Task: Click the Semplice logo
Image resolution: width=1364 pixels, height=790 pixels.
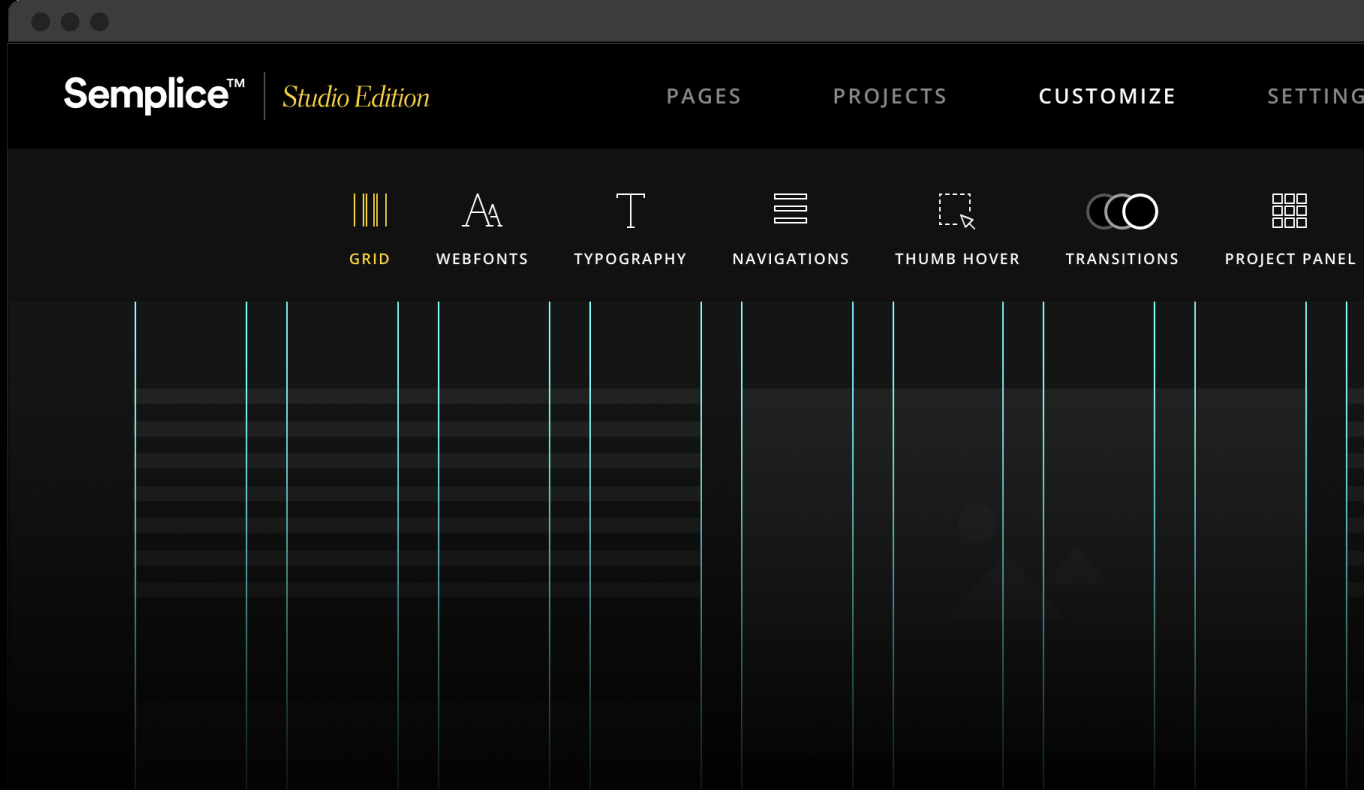Action: (150, 96)
